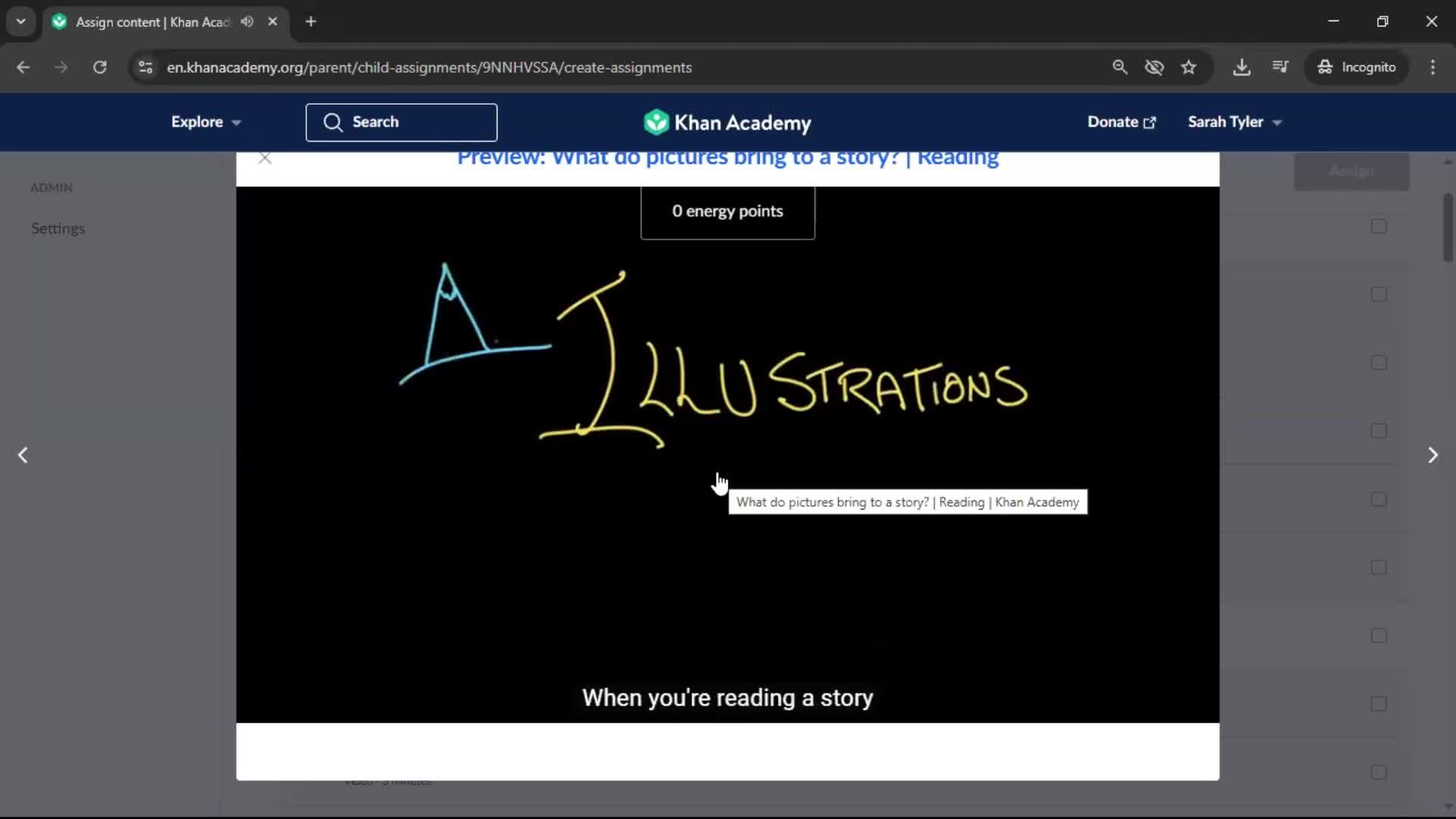Open the browser zoom indicator

[1120, 67]
